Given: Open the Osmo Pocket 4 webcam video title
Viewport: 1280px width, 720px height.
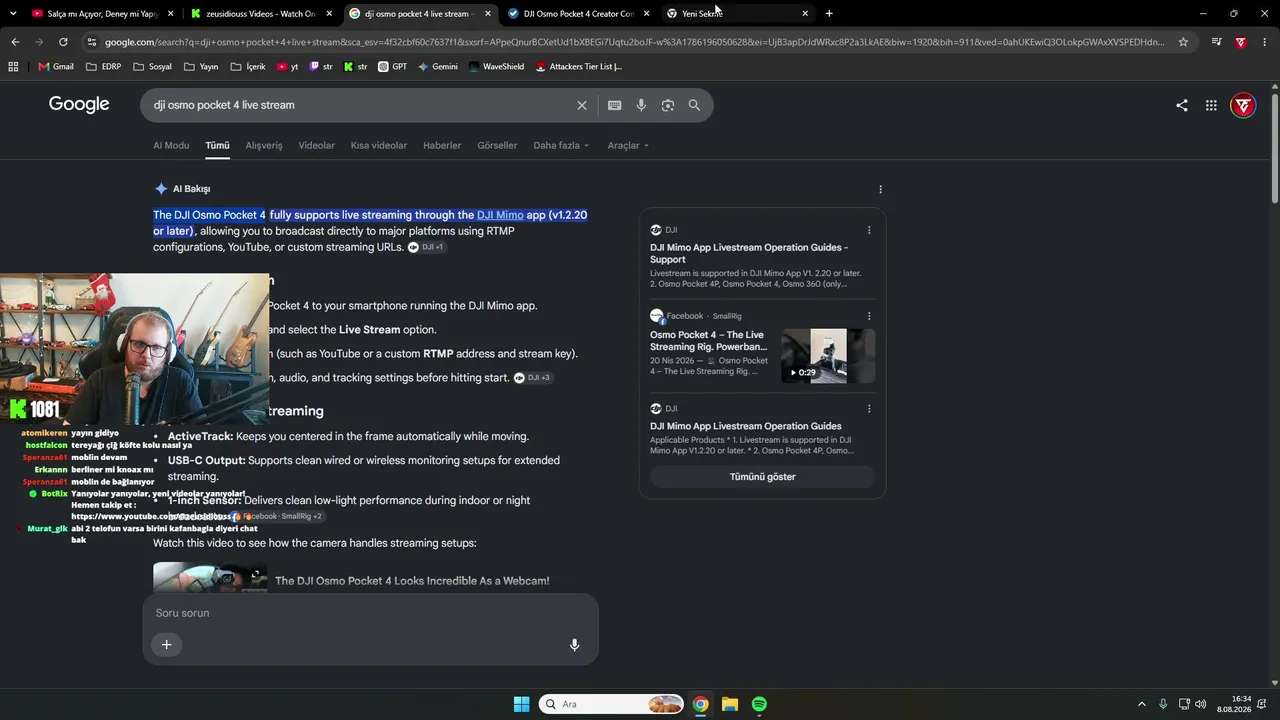Looking at the screenshot, I should [412, 581].
